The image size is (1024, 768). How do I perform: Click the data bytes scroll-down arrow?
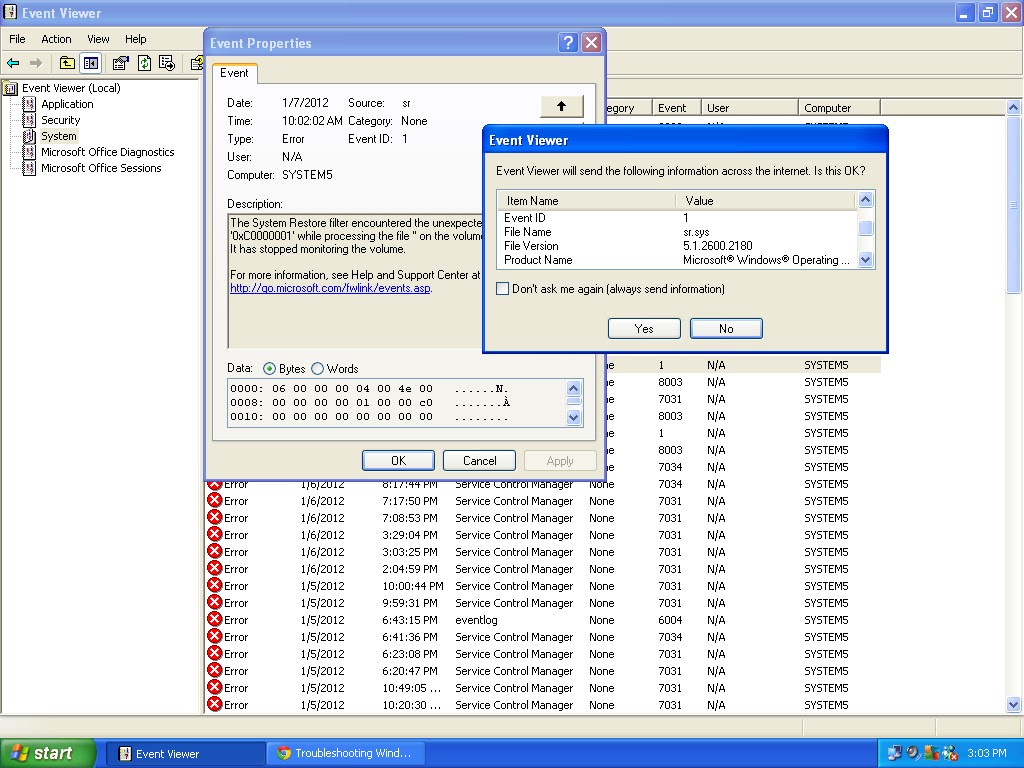click(573, 417)
